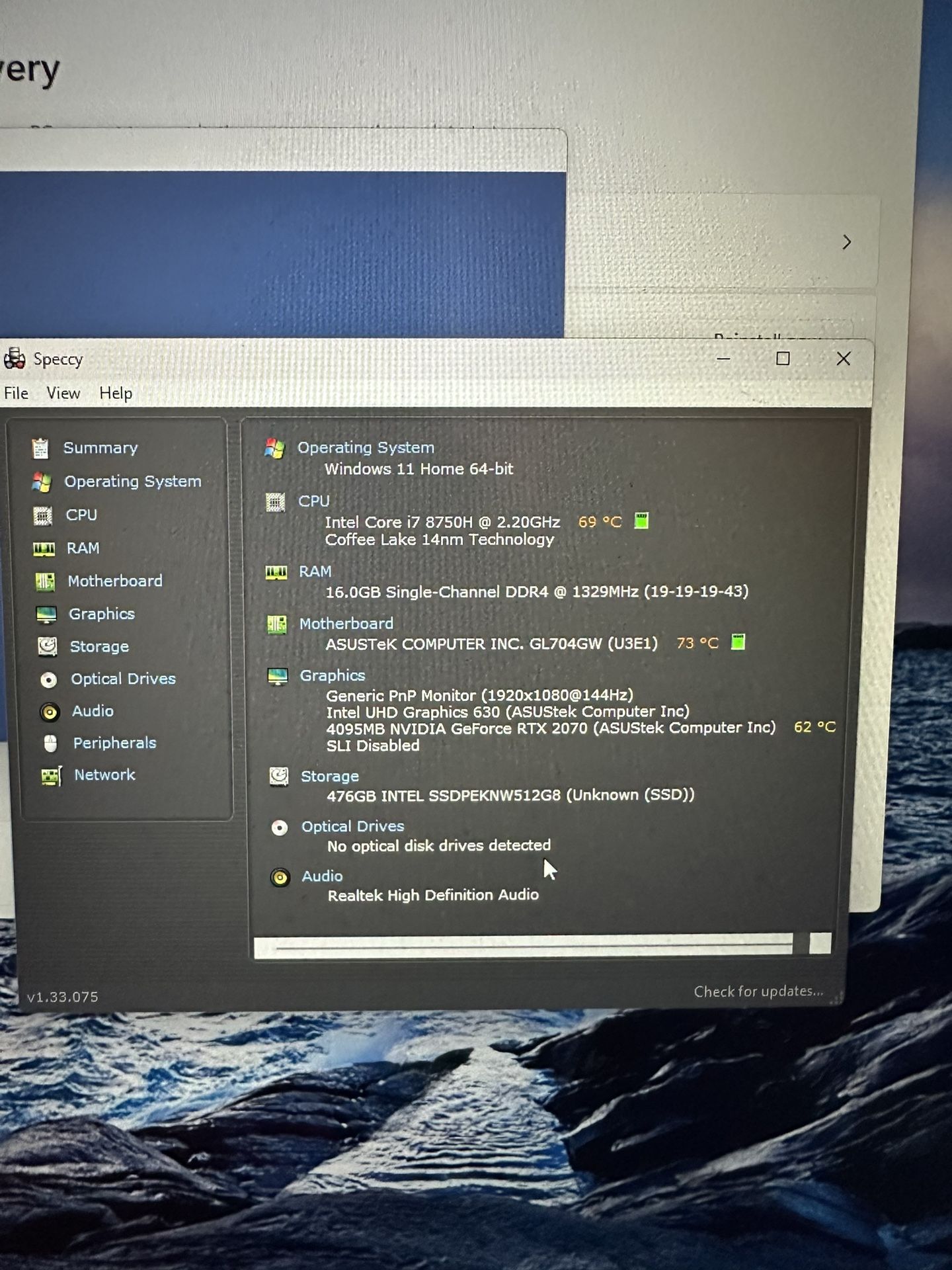Click the NVIDIA GeForce RTX 2070 text
The image size is (952, 1270).
[x=551, y=728]
